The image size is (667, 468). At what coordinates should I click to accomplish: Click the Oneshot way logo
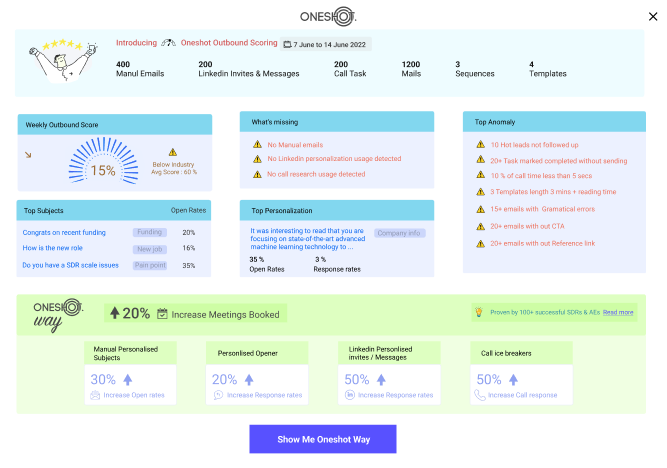58,315
